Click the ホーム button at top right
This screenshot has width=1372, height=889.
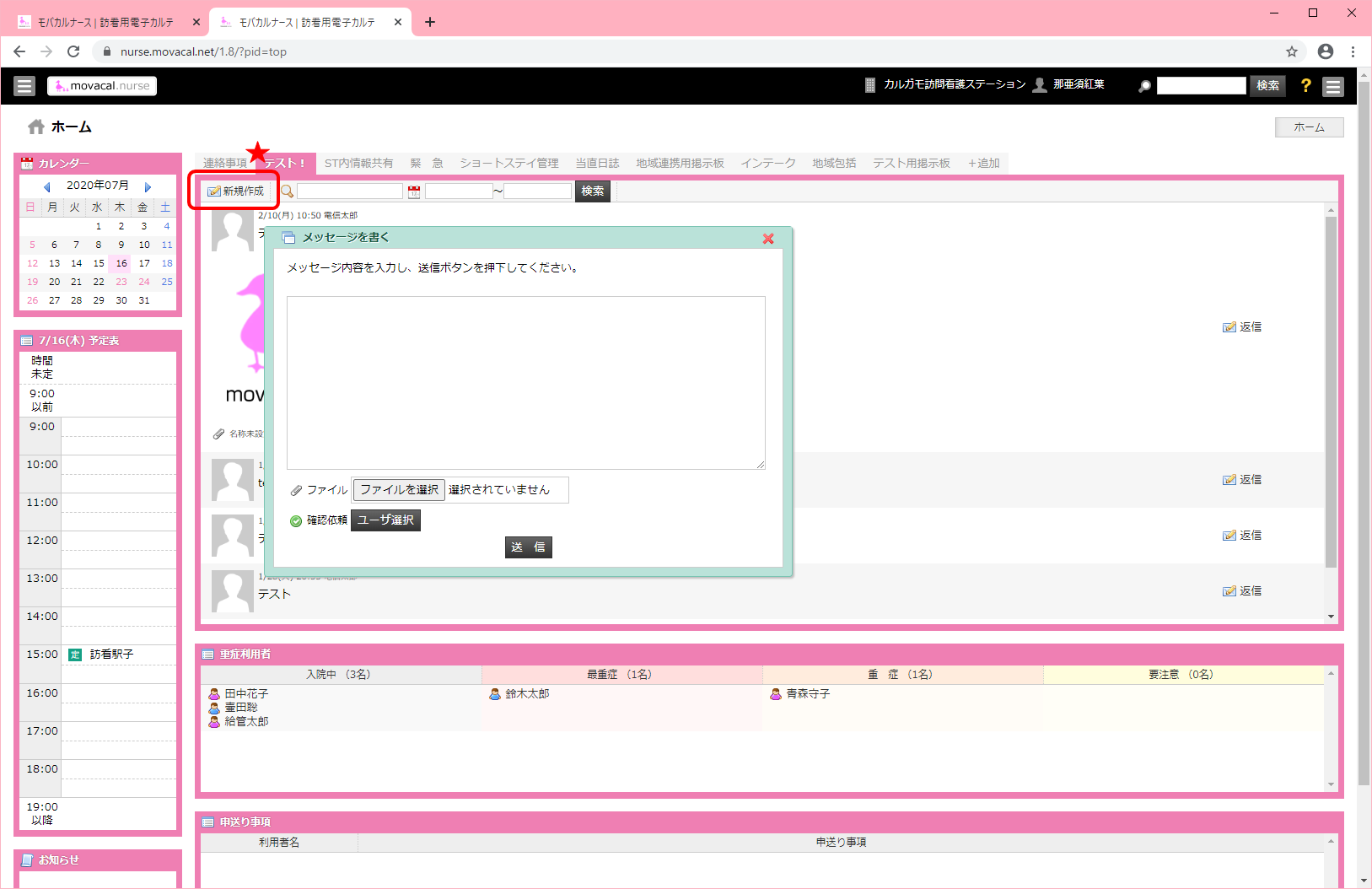1309,127
